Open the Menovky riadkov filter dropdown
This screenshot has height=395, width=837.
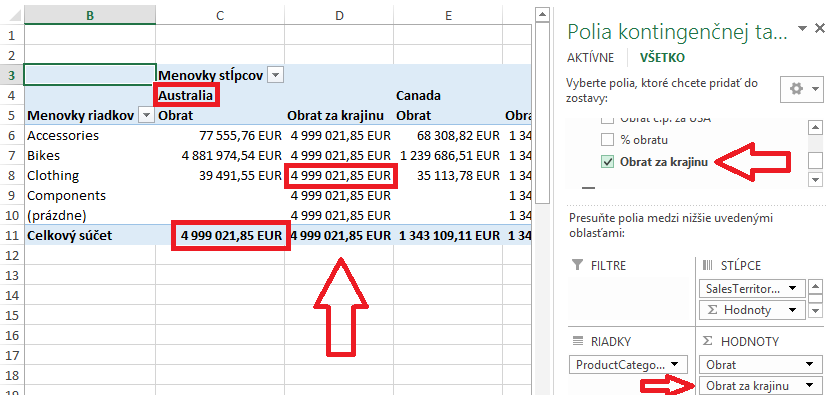[145, 115]
